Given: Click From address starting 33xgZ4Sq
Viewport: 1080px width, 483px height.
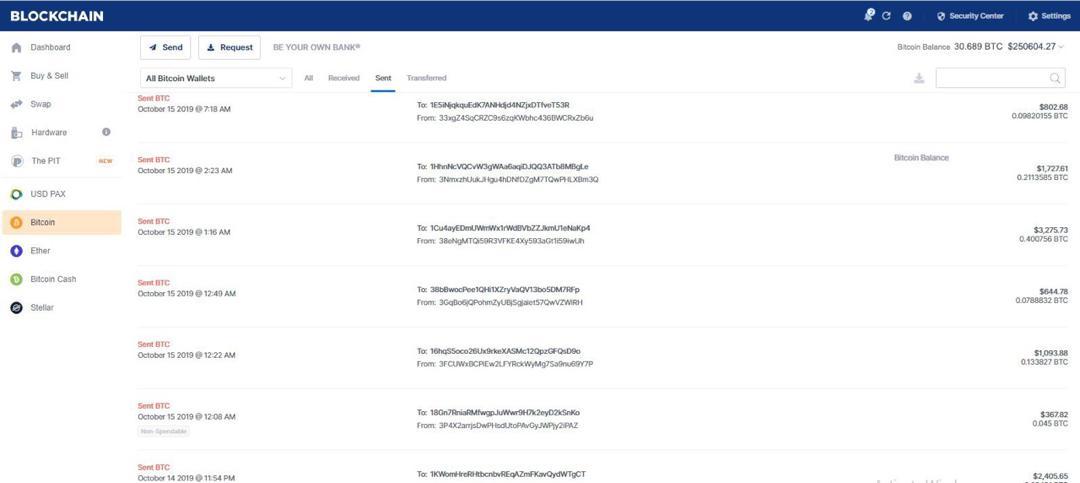Looking at the screenshot, I should tap(516, 118).
